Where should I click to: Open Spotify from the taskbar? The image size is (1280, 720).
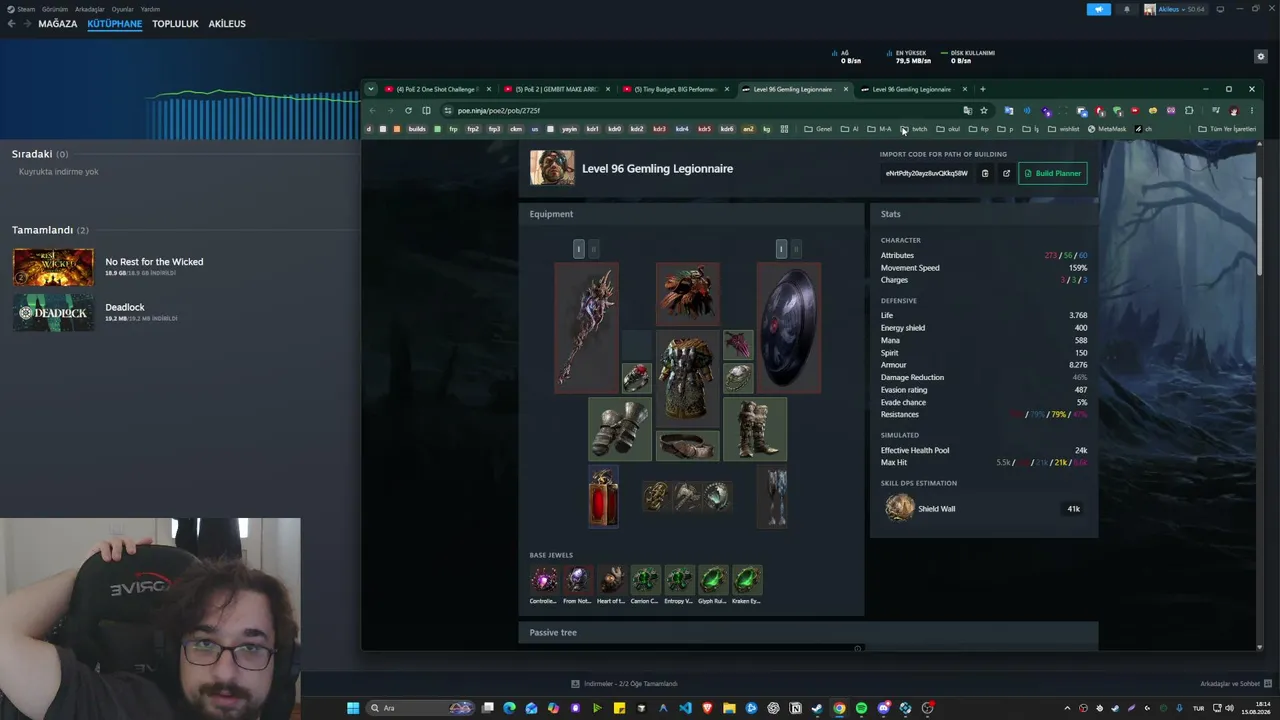coord(861,708)
